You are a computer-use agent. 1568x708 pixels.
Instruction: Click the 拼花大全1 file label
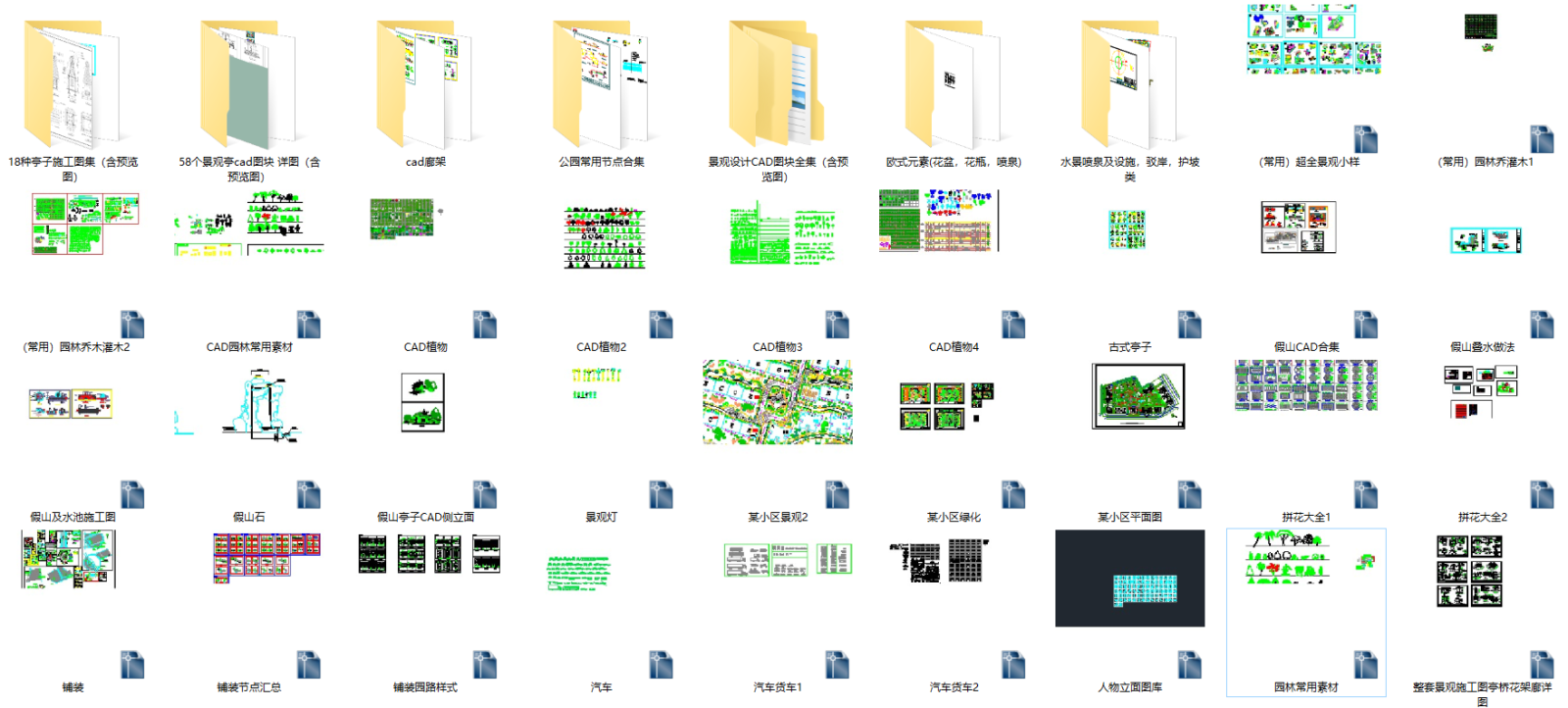point(1306,517)
